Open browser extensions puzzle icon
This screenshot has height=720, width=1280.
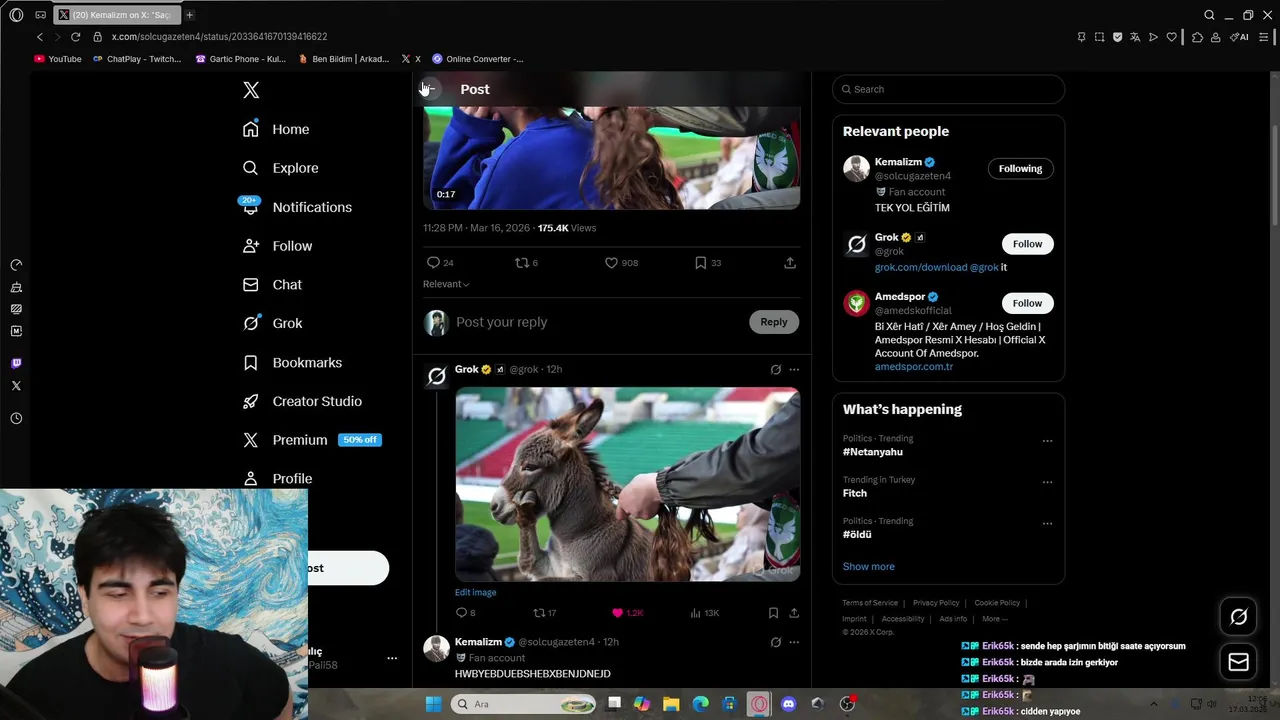click(1197, 37)
